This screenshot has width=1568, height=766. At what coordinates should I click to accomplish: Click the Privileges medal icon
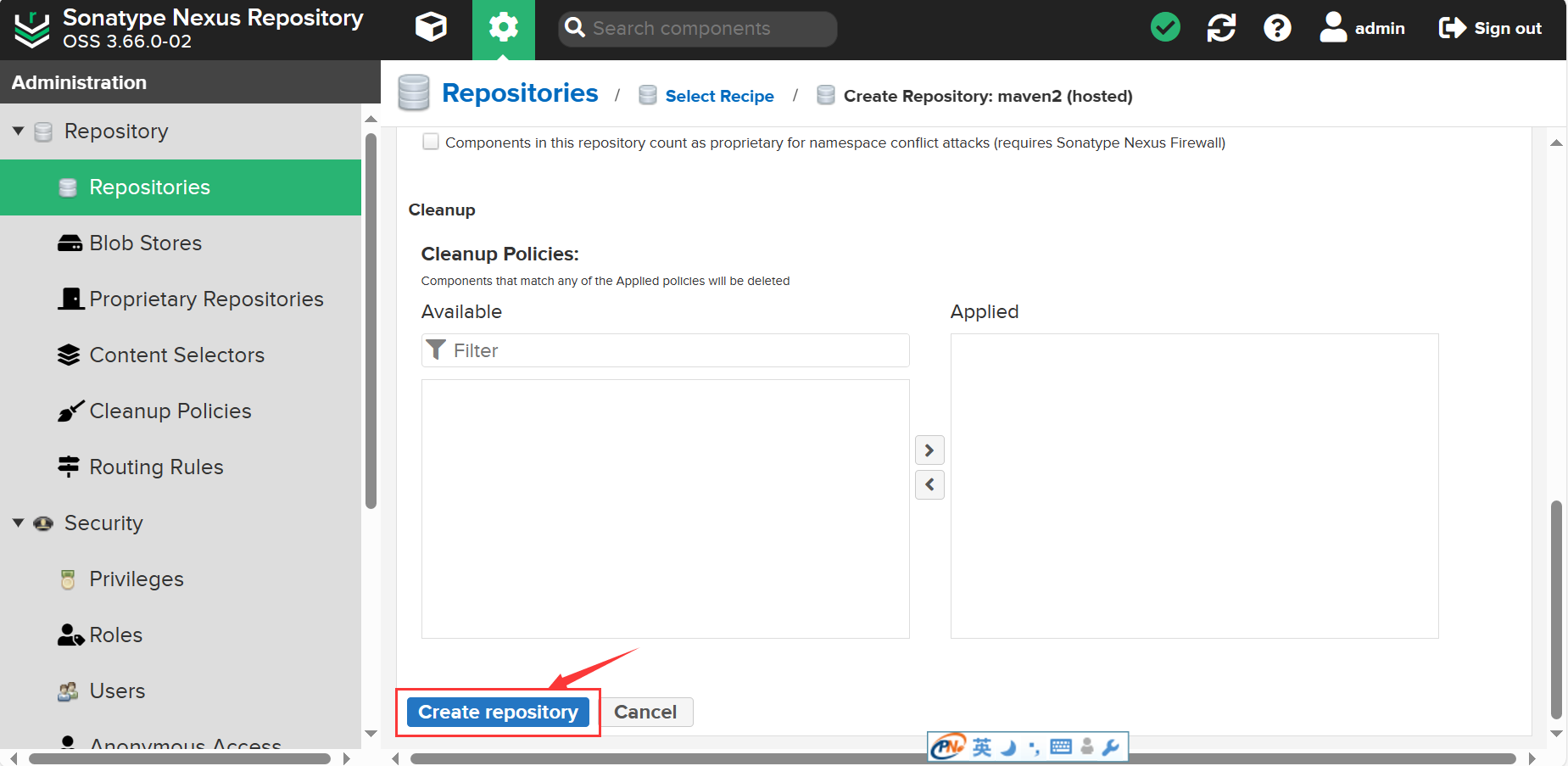coord(68,579)
